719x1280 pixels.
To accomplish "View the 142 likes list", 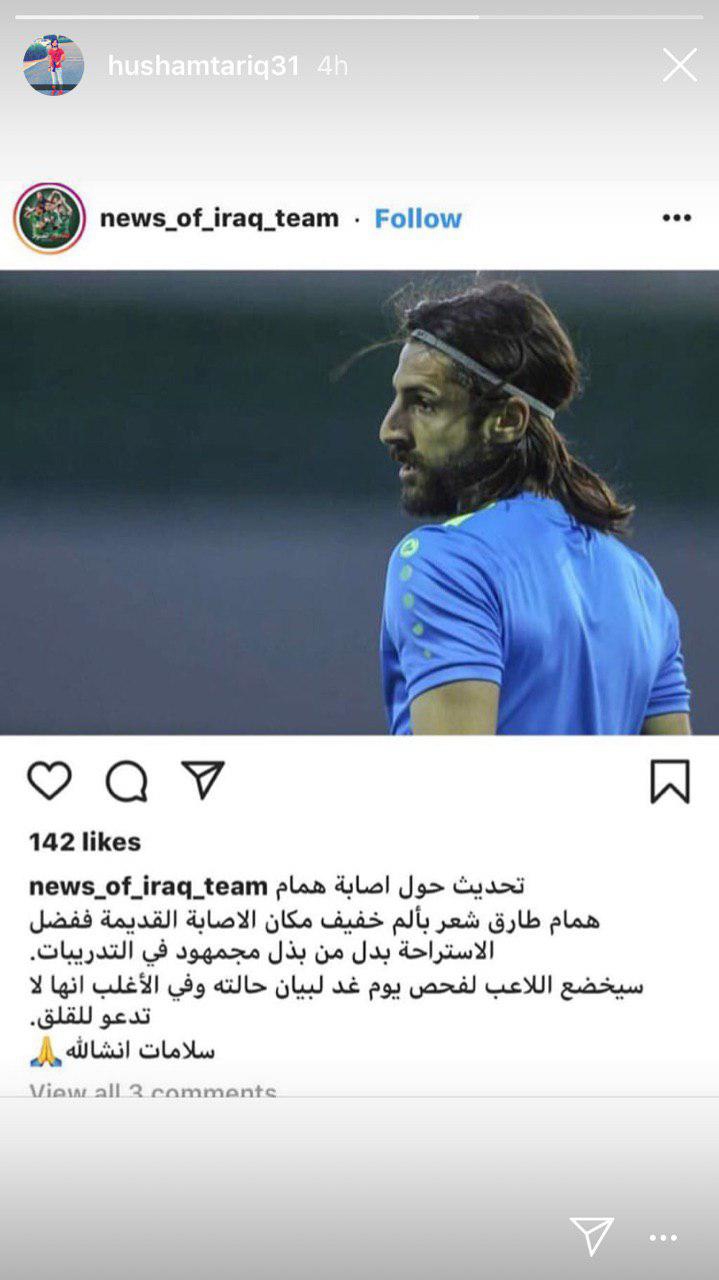I will pyautogui.click(x=85, y=842).
